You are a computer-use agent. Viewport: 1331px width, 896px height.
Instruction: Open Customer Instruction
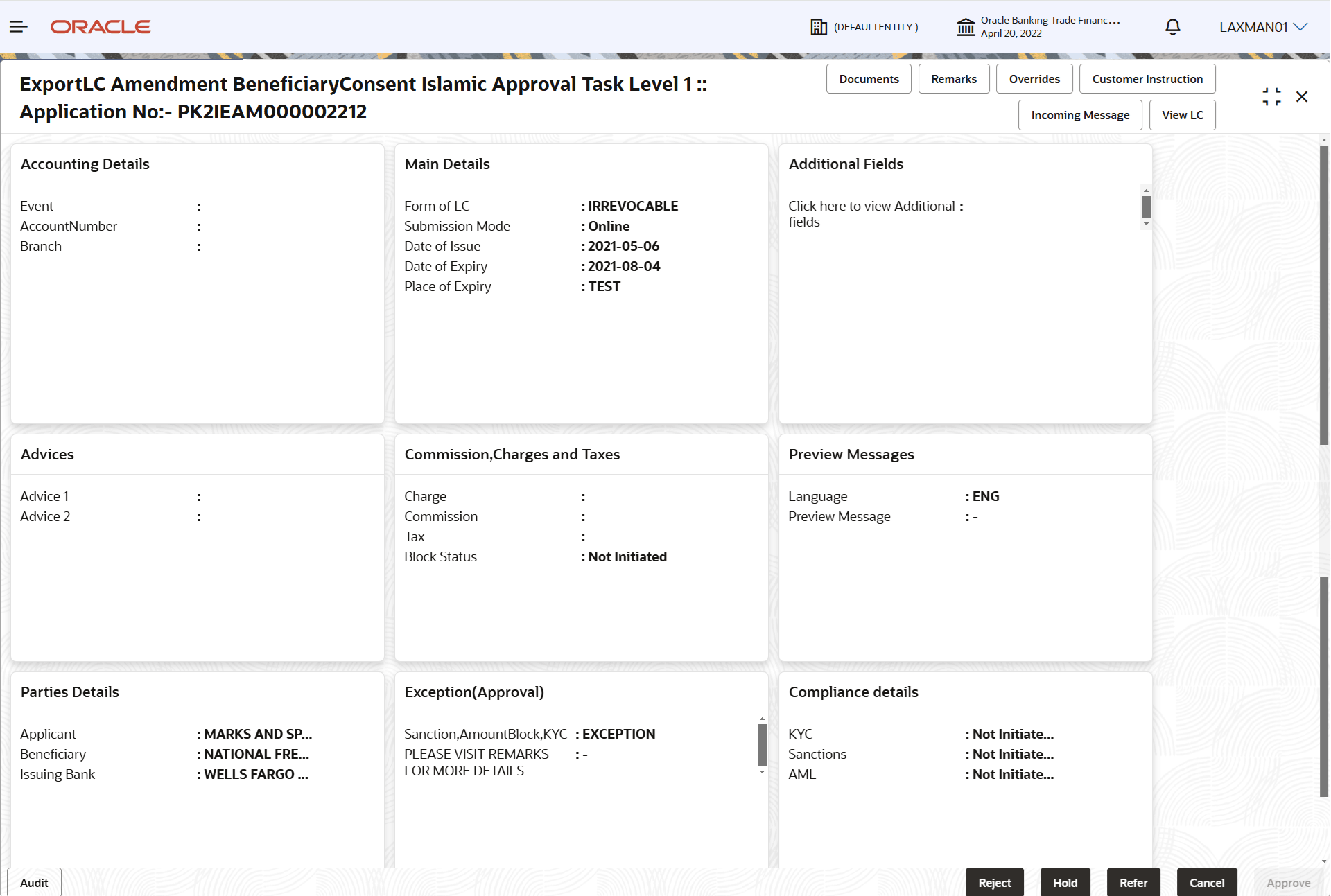(1147, 78)
